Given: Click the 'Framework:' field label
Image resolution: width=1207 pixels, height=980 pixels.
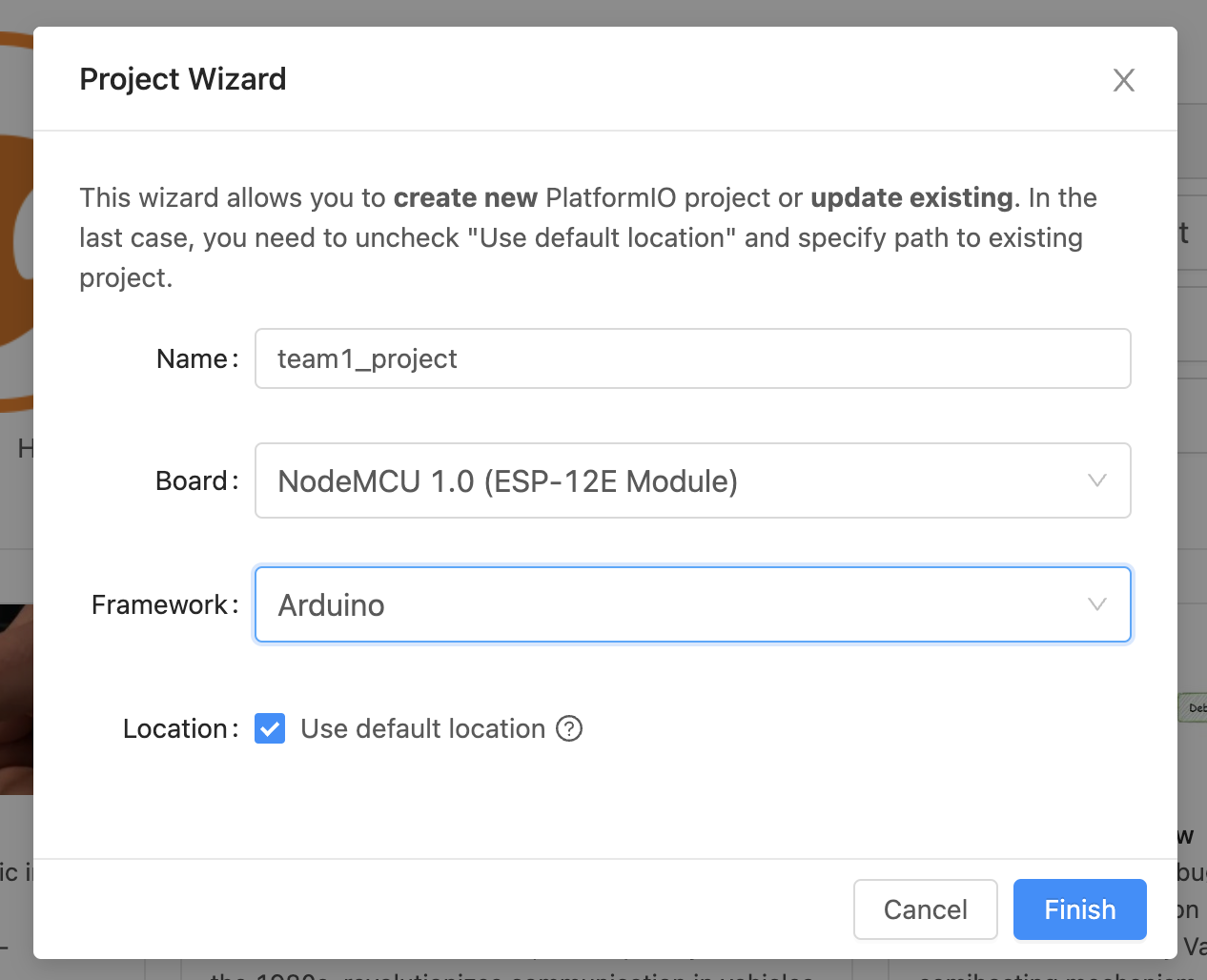Looking at the screenshot, I should point(165,604).
